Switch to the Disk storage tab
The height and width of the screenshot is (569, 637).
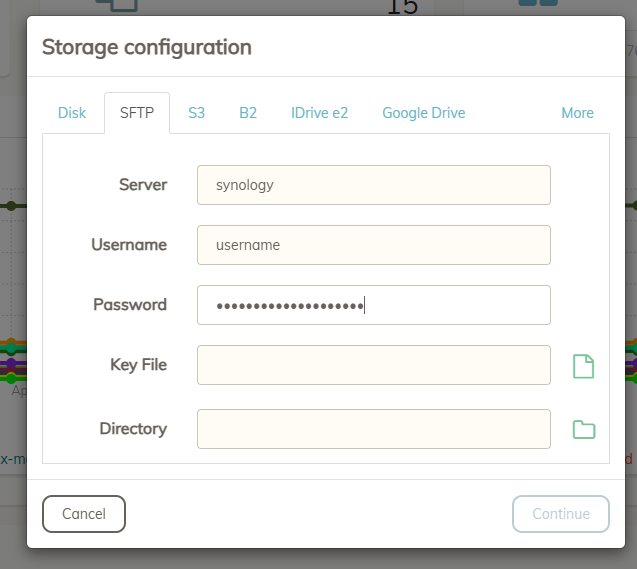pyautogui.click(x=72, y=113)
